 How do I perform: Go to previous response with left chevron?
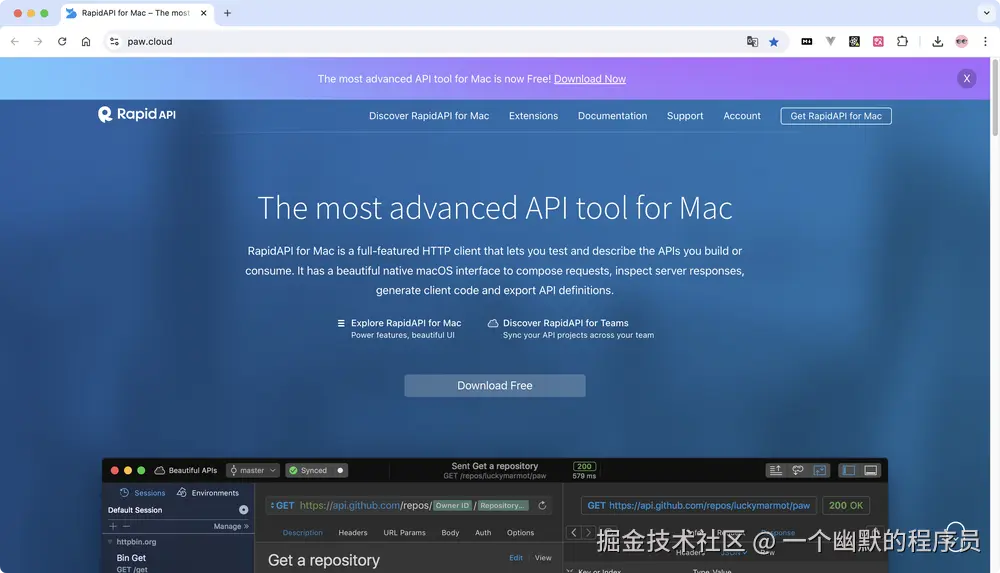click(573, 532)
